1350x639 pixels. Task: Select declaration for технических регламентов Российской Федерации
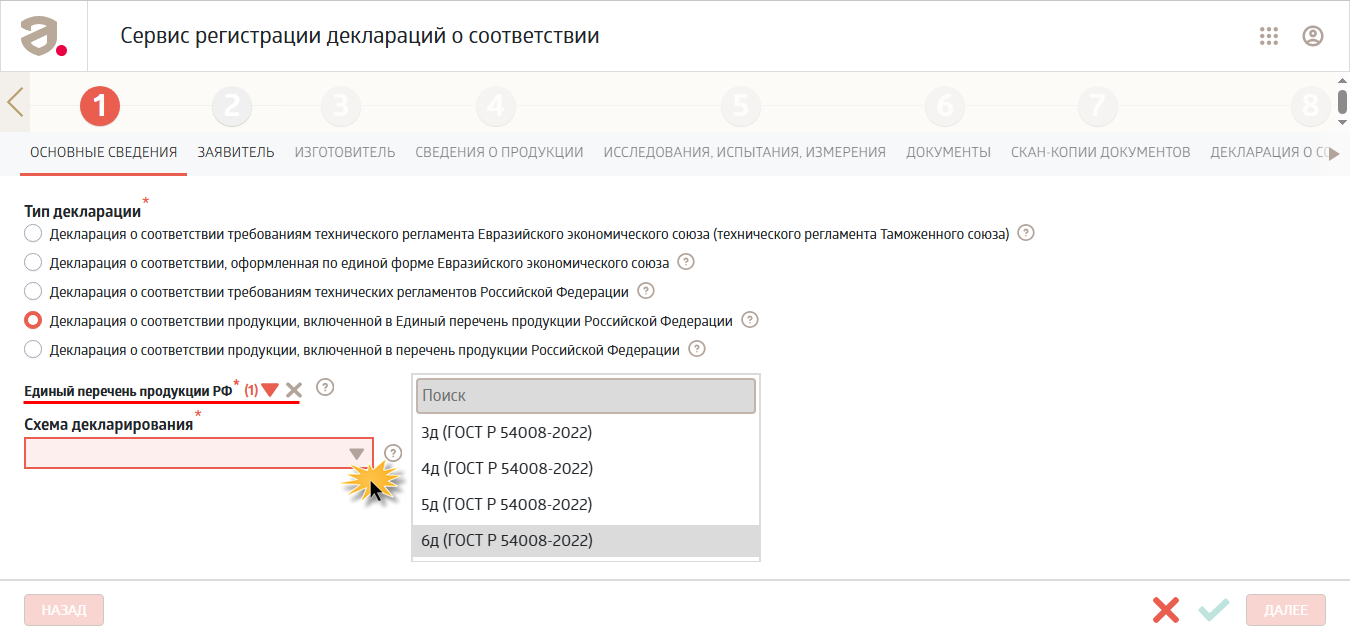[33, 291]
